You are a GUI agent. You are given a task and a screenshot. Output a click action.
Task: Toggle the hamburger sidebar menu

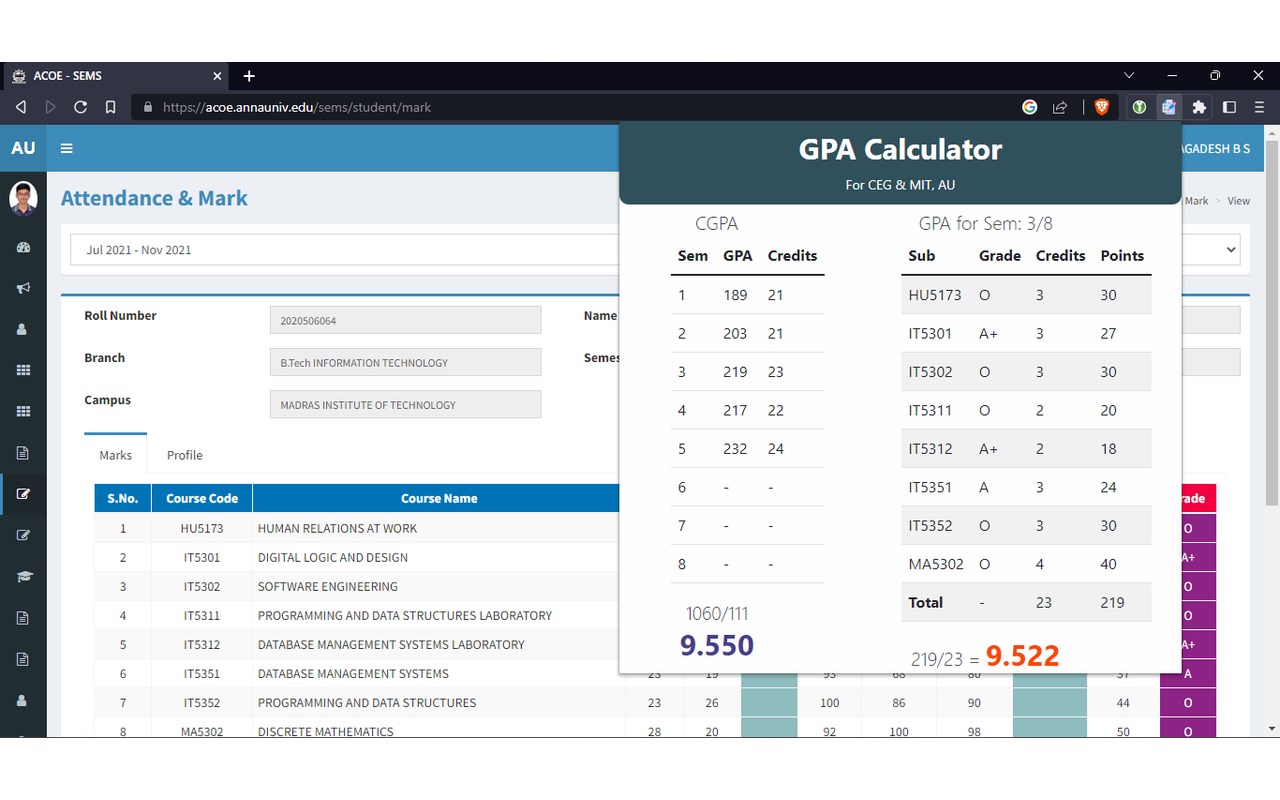point(67,149)
